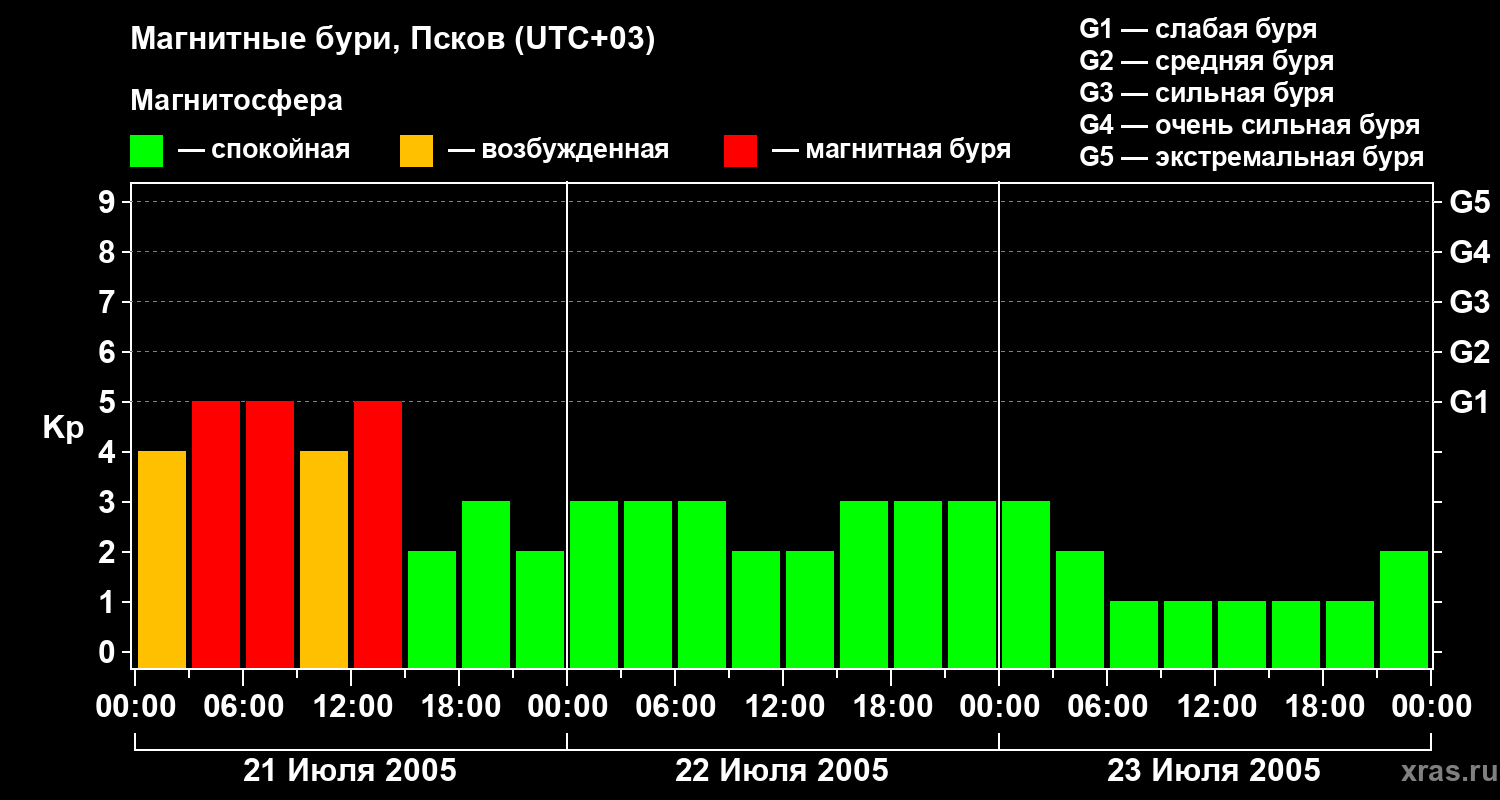Image resolution: width=1500 pixels, height=800 pixels.
Task: Click the G5 mark on the right axis
Action: coord(1469,202)
